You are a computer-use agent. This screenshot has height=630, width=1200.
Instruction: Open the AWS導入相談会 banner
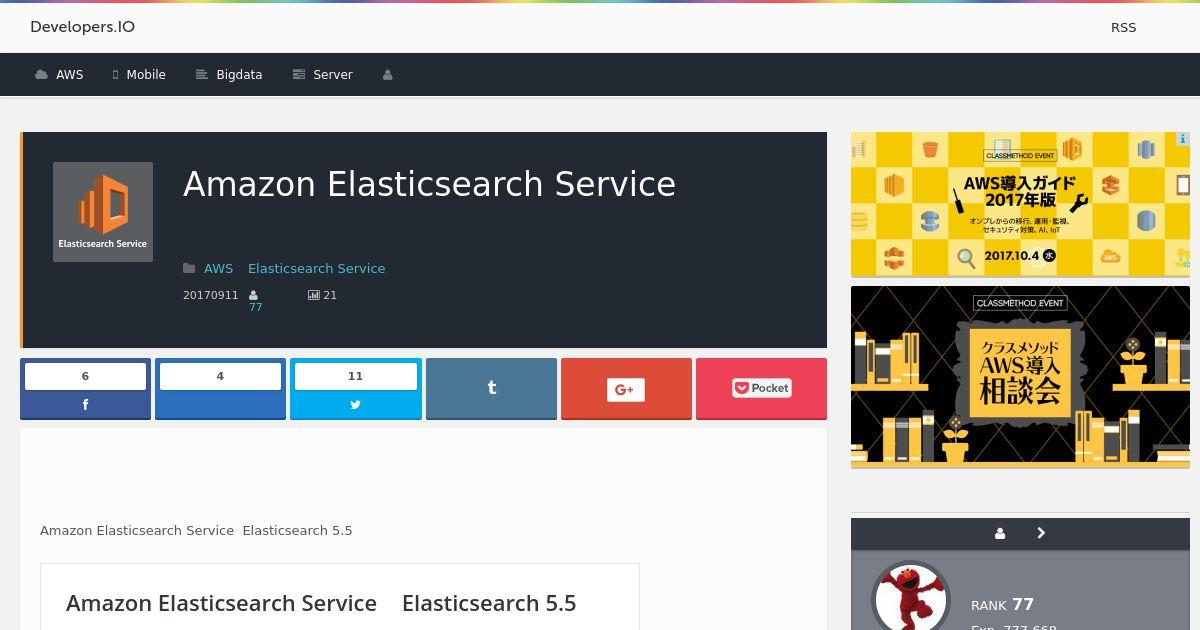pos(1020,376)
